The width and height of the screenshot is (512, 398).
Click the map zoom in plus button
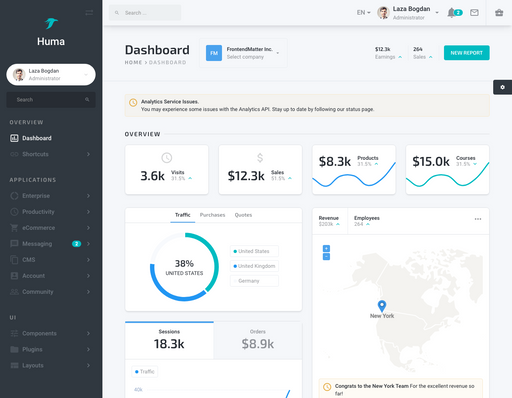click(326, 248)
